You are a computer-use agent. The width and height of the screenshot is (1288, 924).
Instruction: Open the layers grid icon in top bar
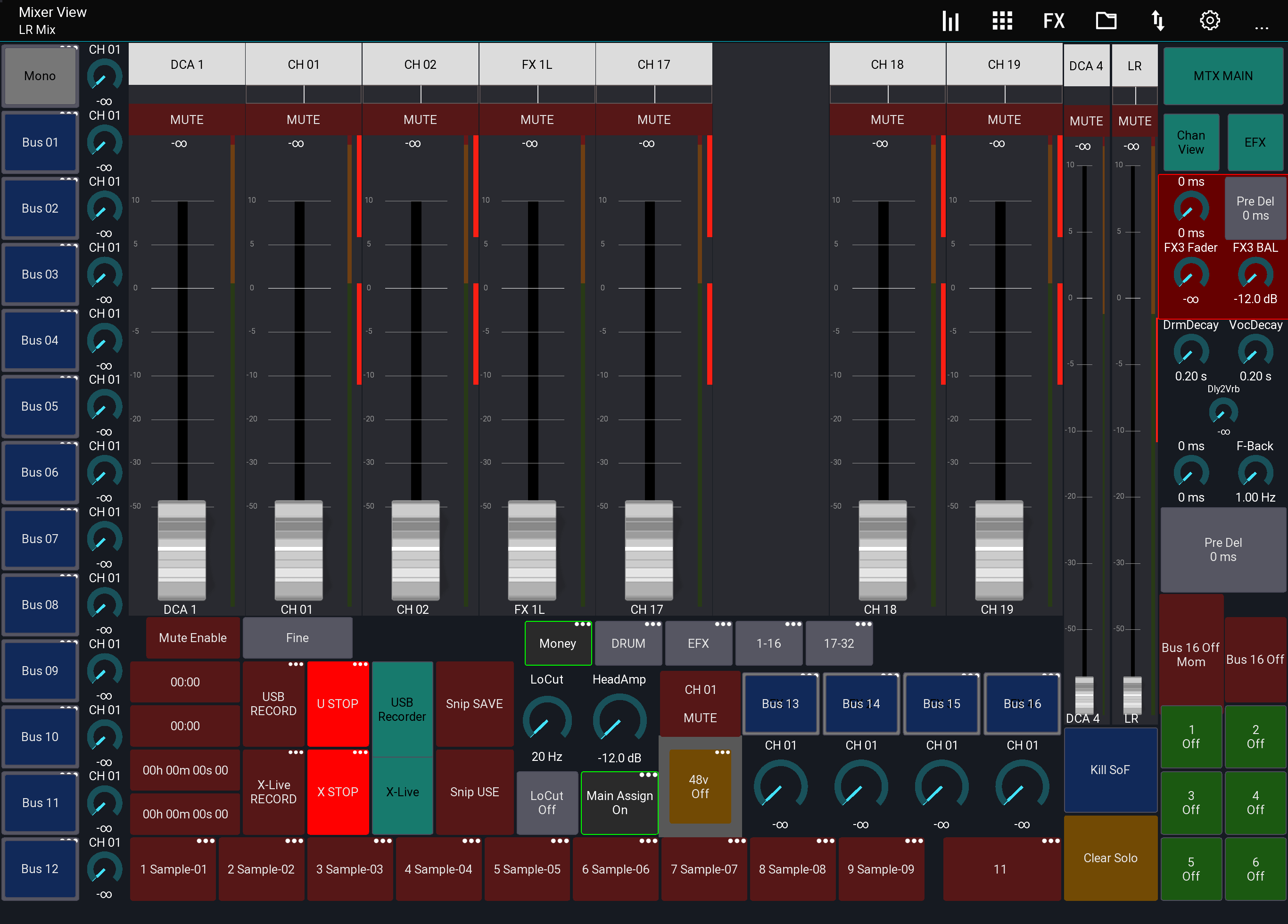[1002, 20]
